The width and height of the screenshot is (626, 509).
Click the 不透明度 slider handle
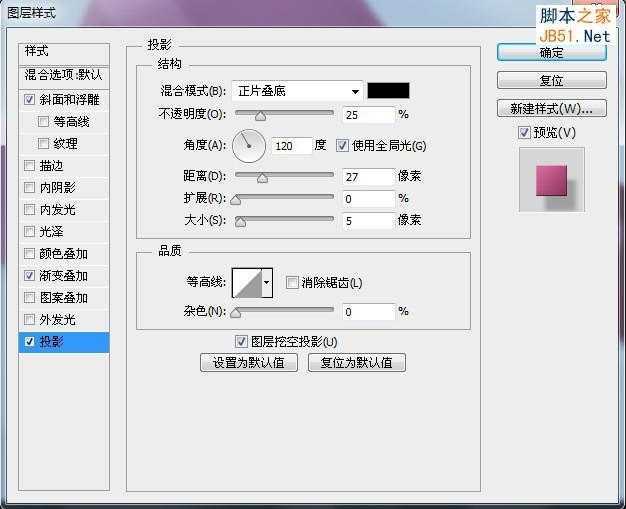tap(260, 116)
